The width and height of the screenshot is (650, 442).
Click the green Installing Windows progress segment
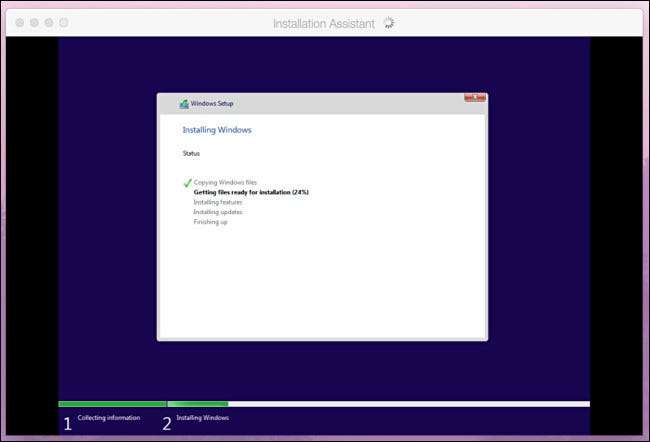pos(198,404)
